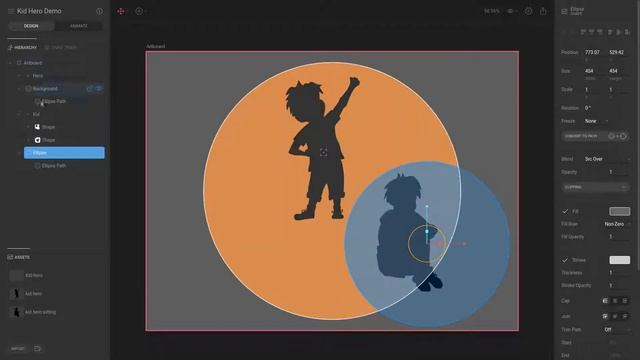Toggle the Fill checkbox

point(565,211)
